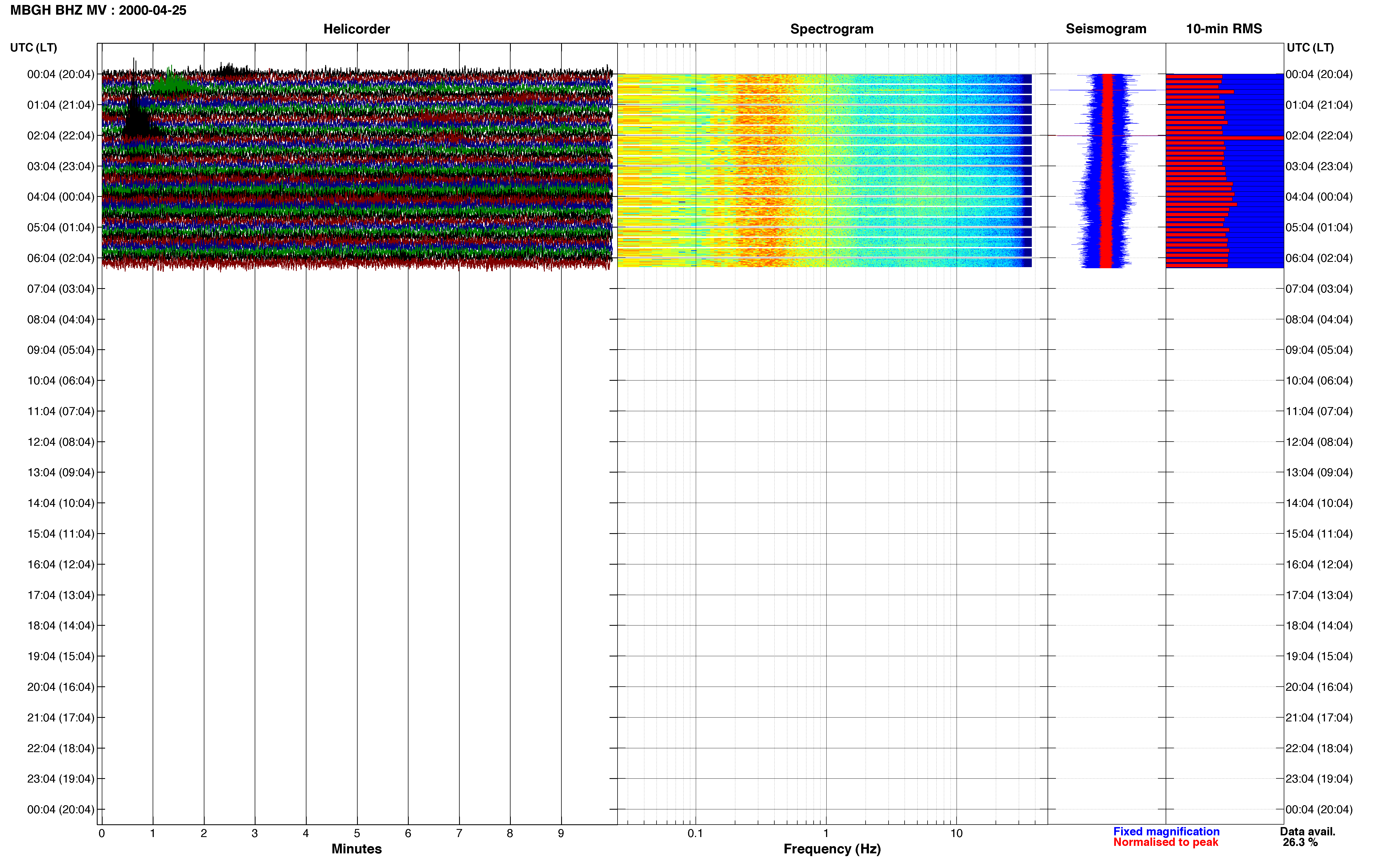Click the '10' frequency tick label
This screenshot has height=868, width=1388.
(956, 833)
